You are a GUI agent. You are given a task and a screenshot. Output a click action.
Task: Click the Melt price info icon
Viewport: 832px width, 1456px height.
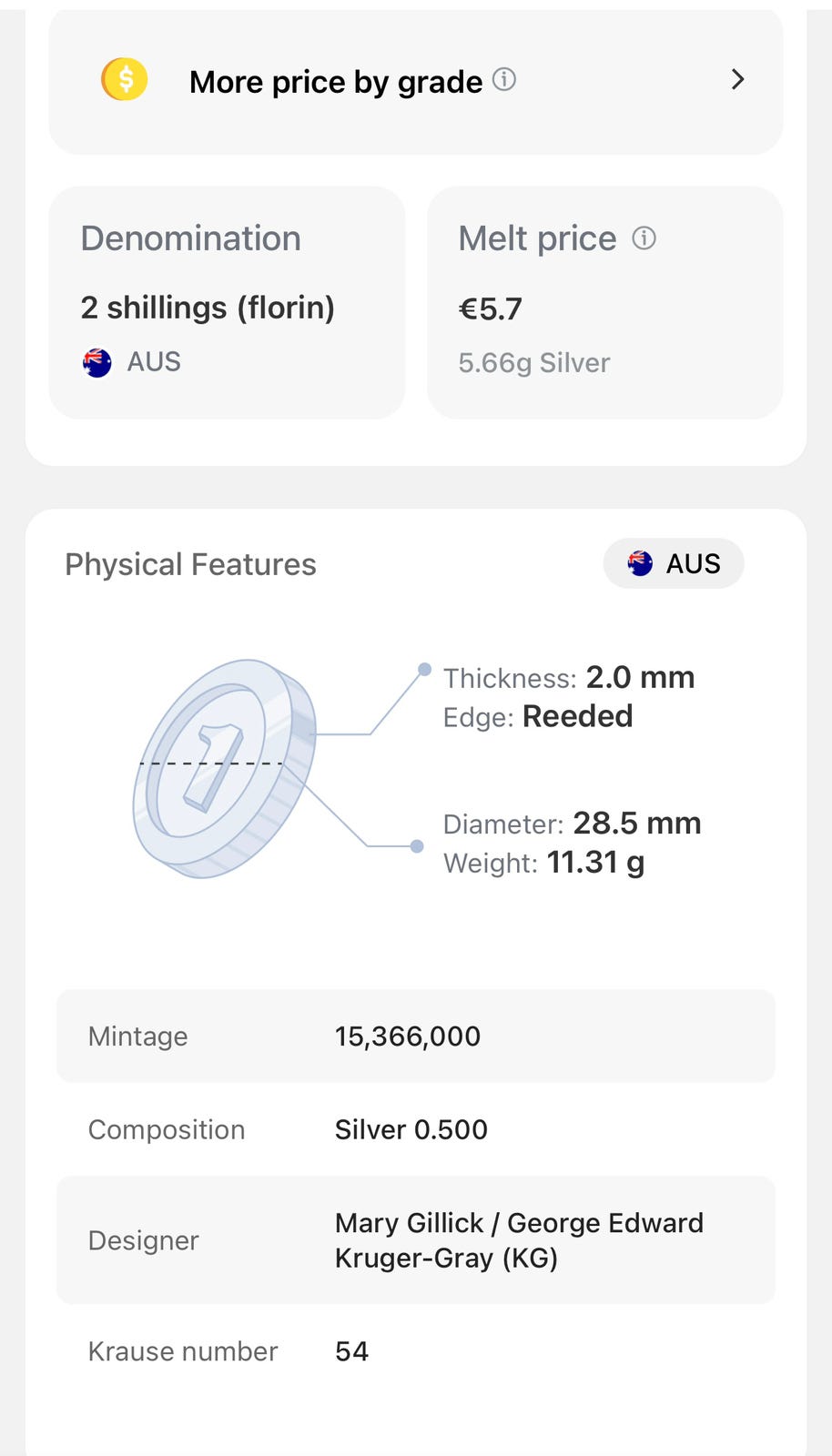644,238
